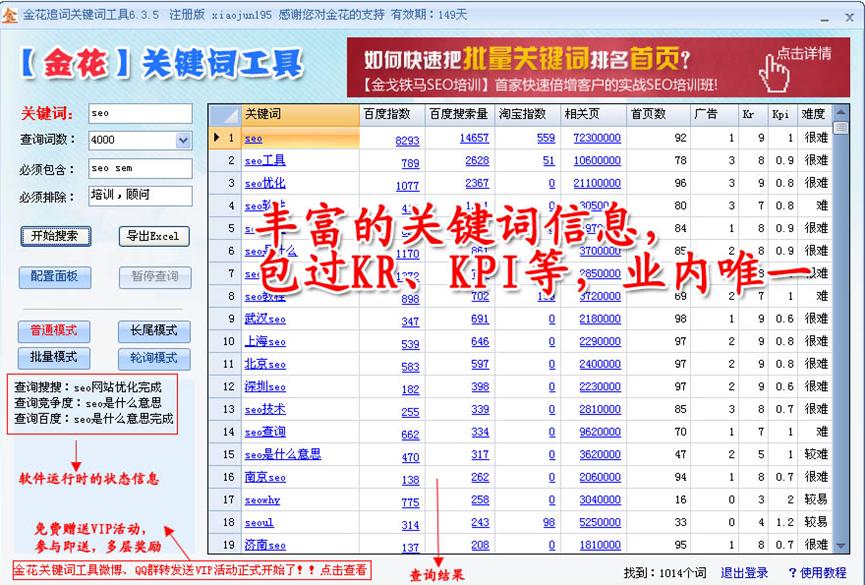The height and width of the screenshot is (585, 865).
Task: Switch to 轮询模式
Action: tap(154, 358)
